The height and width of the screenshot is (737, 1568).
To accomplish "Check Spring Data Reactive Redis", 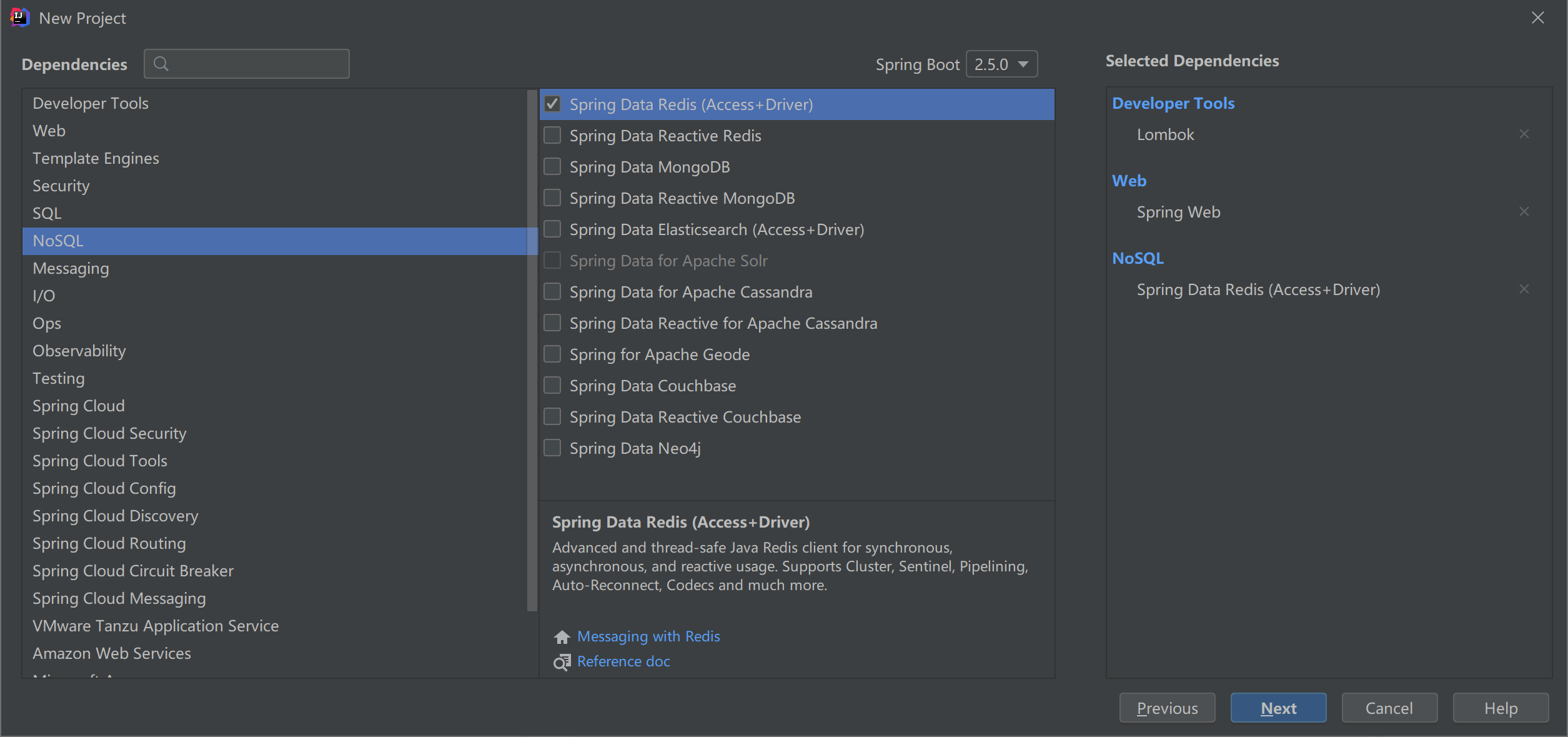I will coord(552,135).
